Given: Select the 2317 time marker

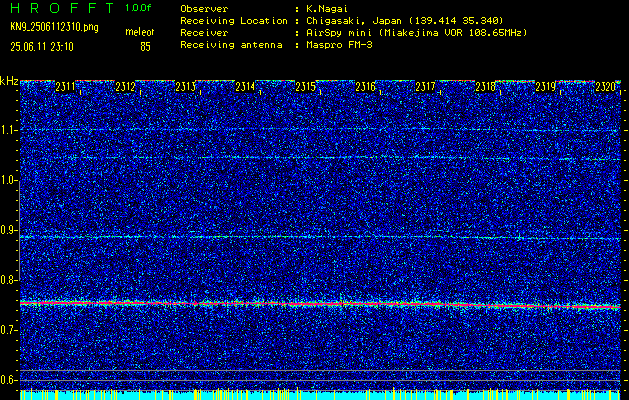Looking at the screenshot, I should 425,86.
